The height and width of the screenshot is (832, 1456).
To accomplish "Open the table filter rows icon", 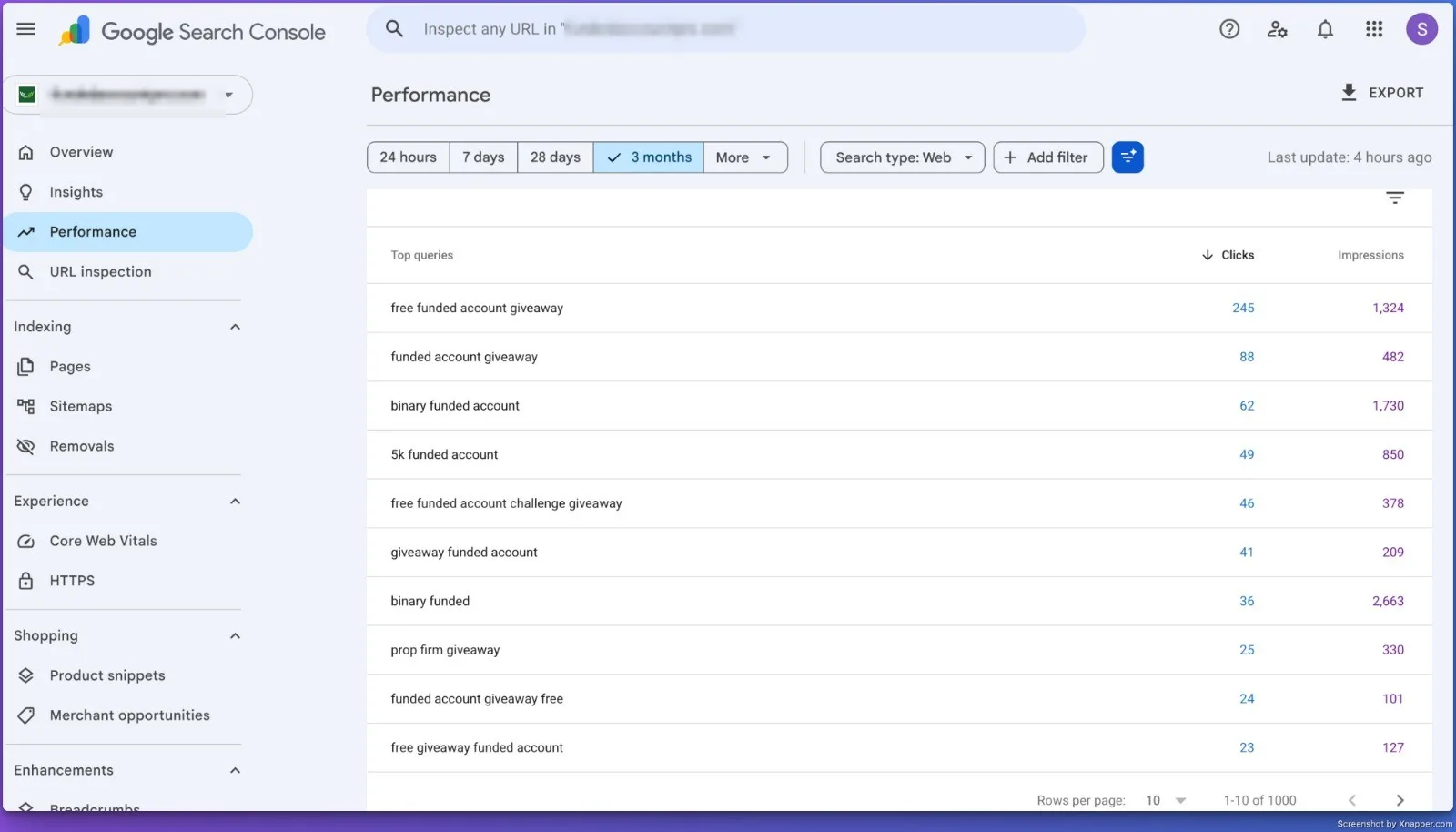I will [x=1395, y=198].
